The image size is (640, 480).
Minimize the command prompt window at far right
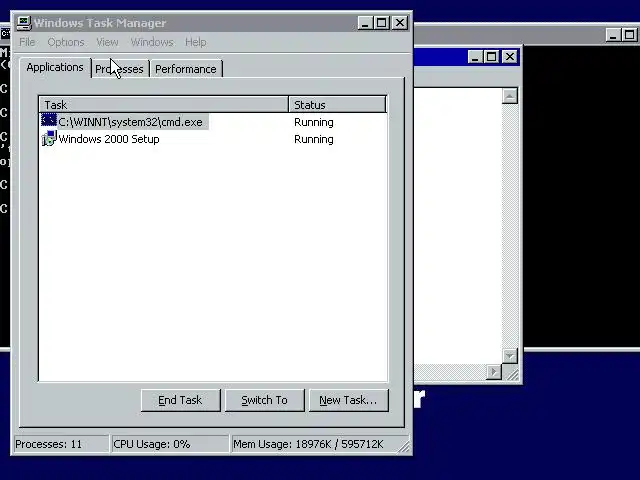pyautogui.click(x=613, y=35)
